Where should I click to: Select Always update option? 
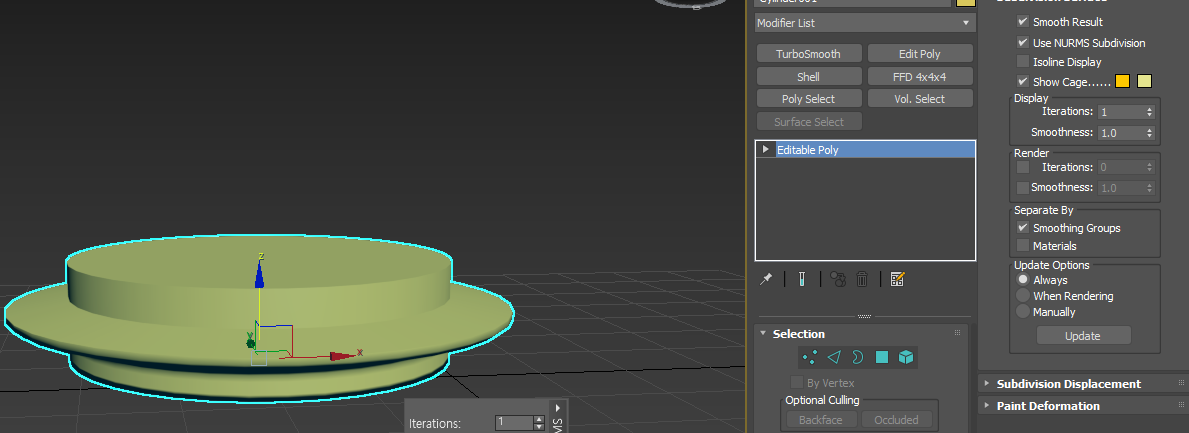(1023, 280)
